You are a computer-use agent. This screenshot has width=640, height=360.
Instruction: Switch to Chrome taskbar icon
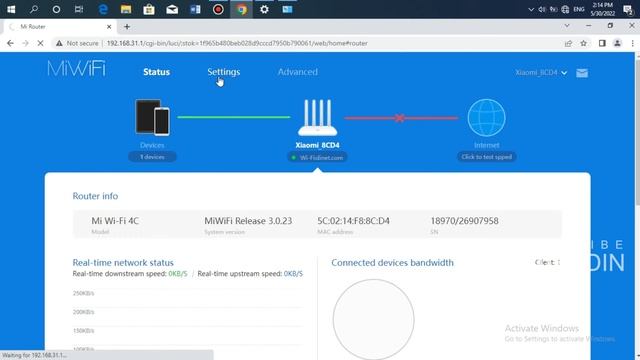click(242, 9)
